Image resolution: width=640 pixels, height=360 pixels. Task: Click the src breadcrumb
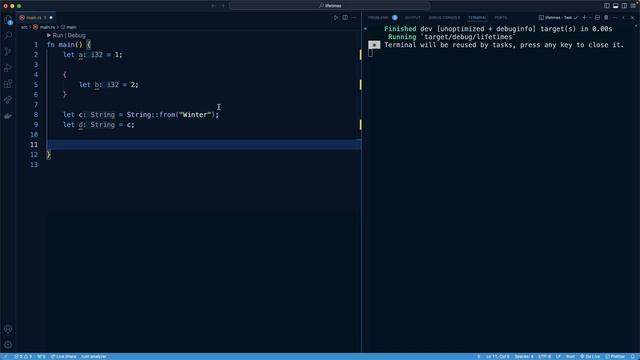point(24,27)
